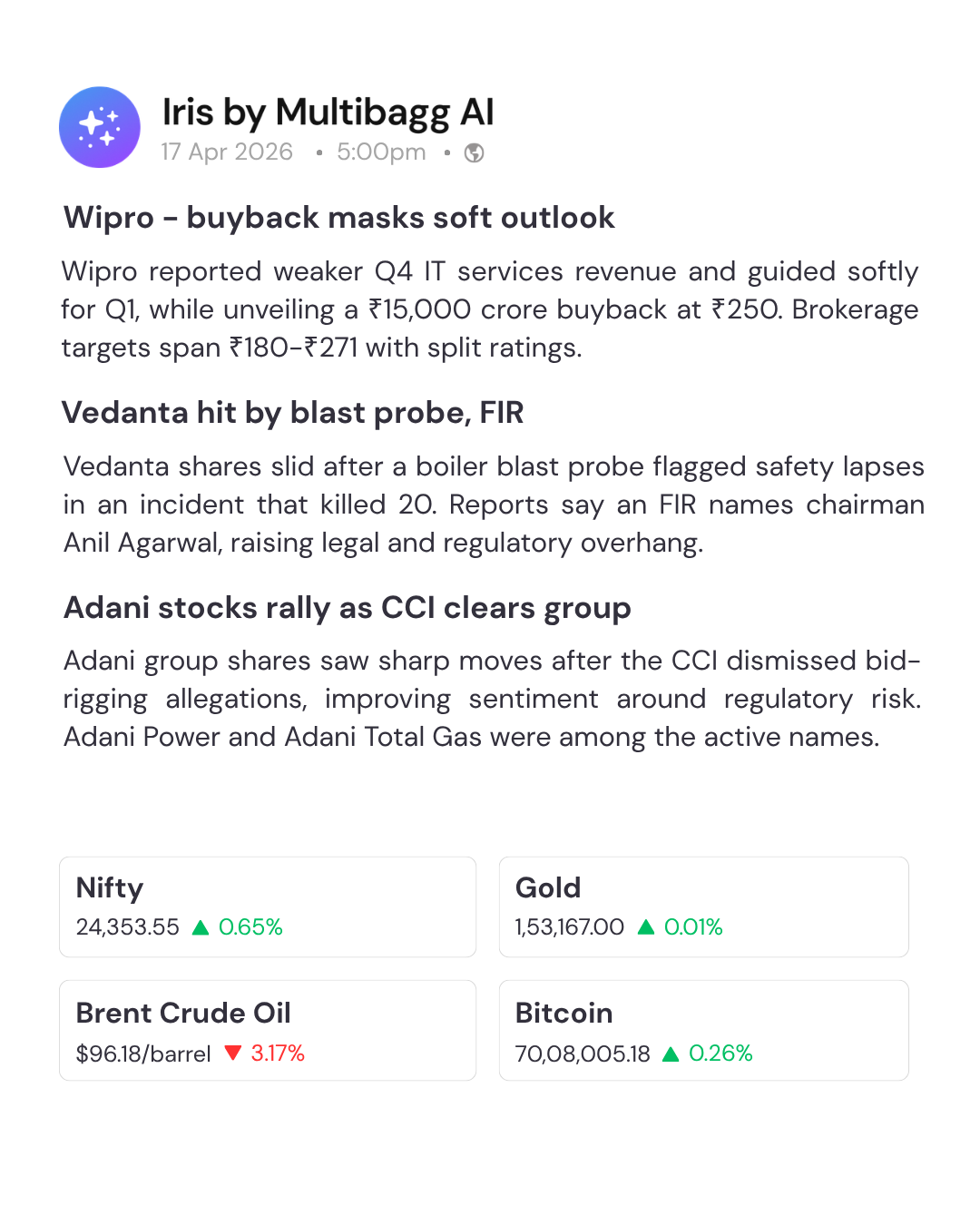Click the globe public visibility icon
Image resolution: width=980 pixels, height=1225 pixels.
point(474,152)
